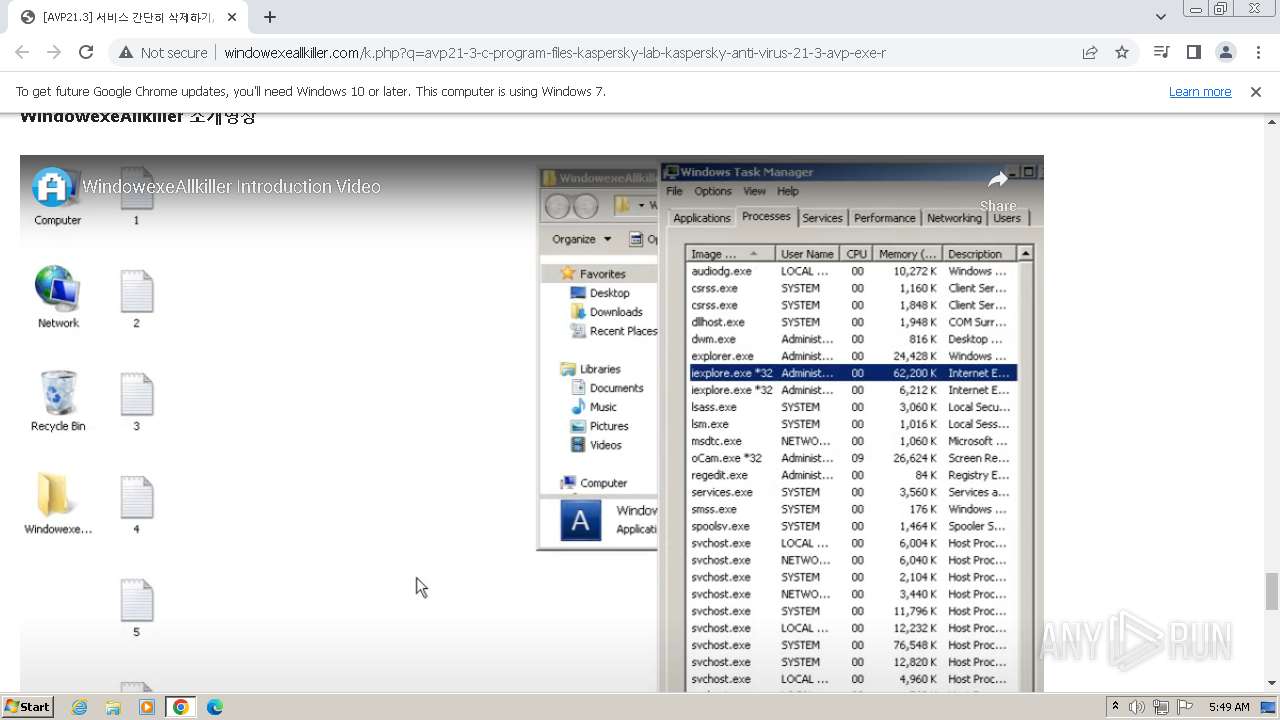Open a new tab with plus button

[x=270, y=17]
